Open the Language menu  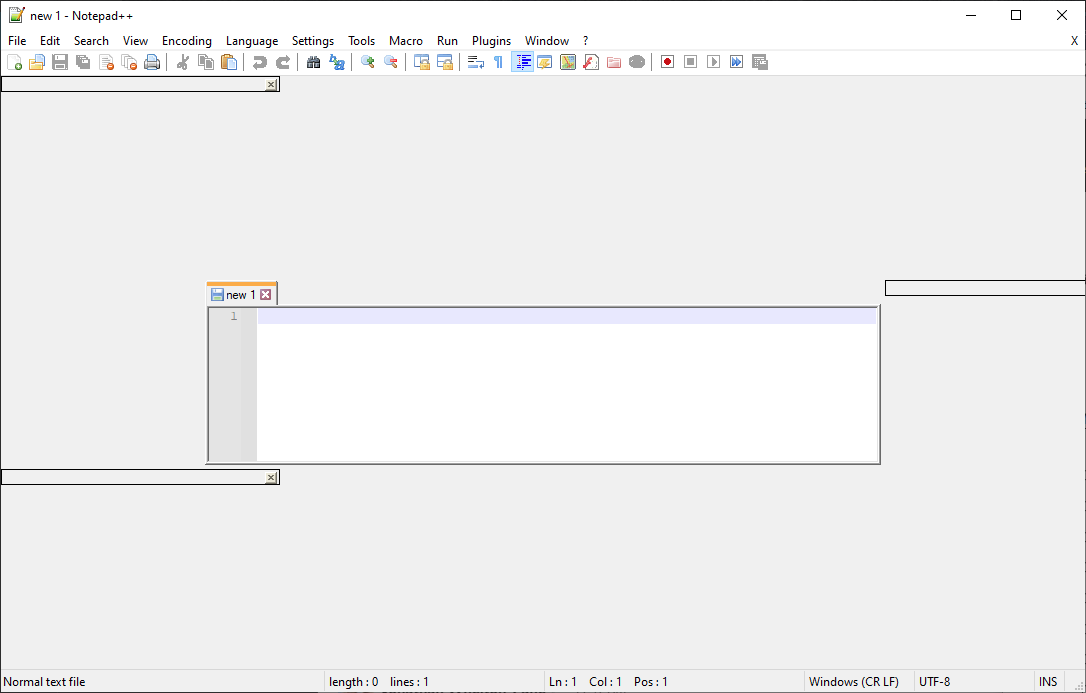[252, 41]
